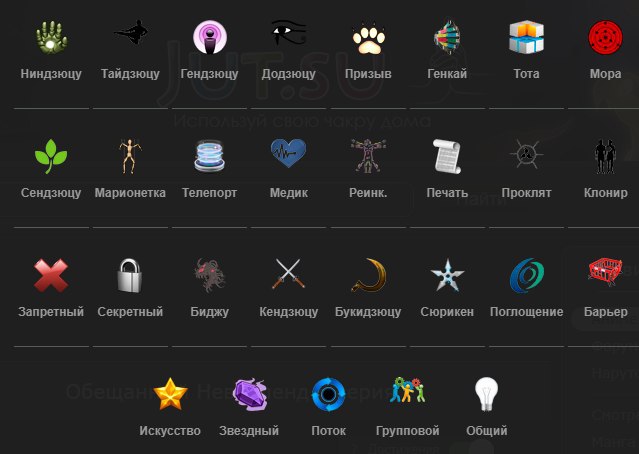
Task: Select the Телепорт portal icon
Action: tap(209, 156)
